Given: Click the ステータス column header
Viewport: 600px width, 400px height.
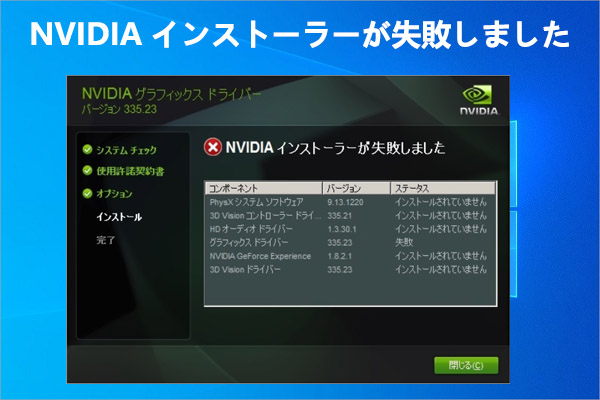Looking at the screenshot, I should point(443,188).
